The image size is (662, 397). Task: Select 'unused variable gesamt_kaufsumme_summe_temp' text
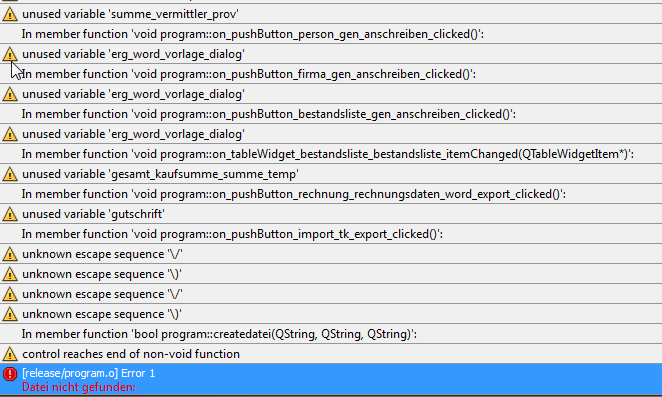[x=160, y=174]
